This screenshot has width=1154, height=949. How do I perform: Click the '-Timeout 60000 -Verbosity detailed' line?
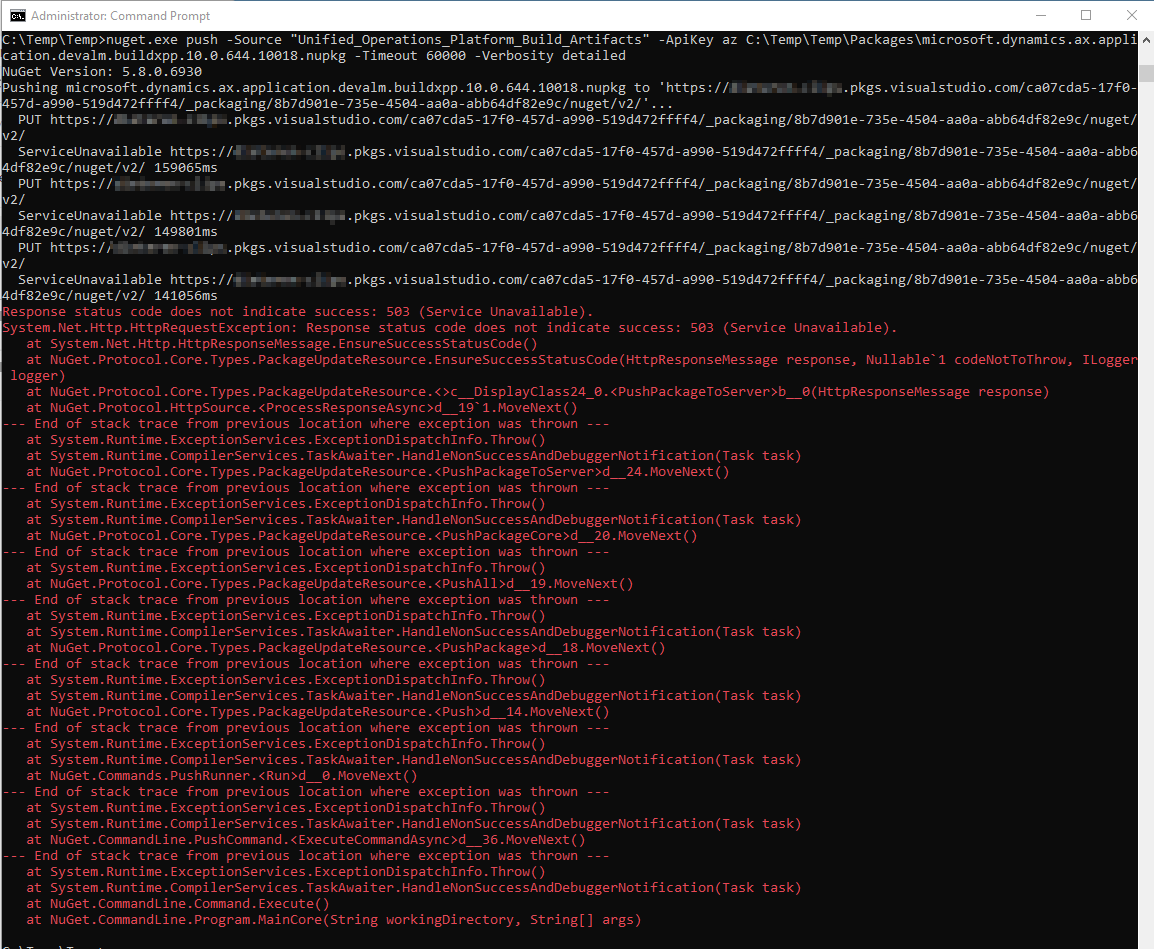[314, 56]
